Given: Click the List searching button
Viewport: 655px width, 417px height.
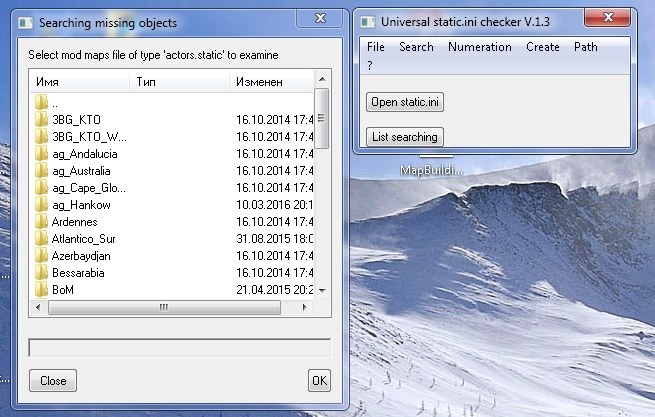Looking at the screenshot, I should pos(405,137).
